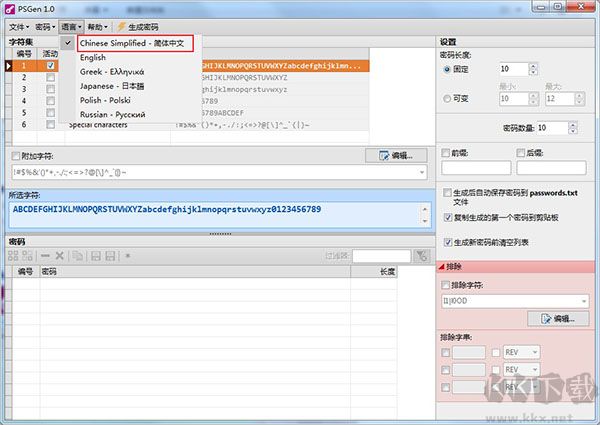The height and width of the screenshot is (425, 600).
Task: Enable the first 排除字串 row checkbox
Action: (445, 352)
